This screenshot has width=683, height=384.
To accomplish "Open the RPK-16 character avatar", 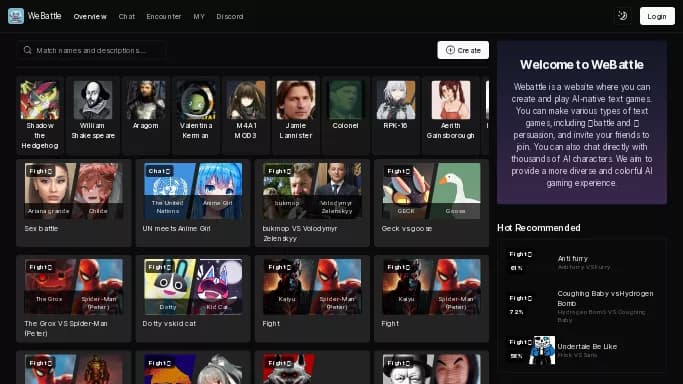I will click(x=396, y=100).
